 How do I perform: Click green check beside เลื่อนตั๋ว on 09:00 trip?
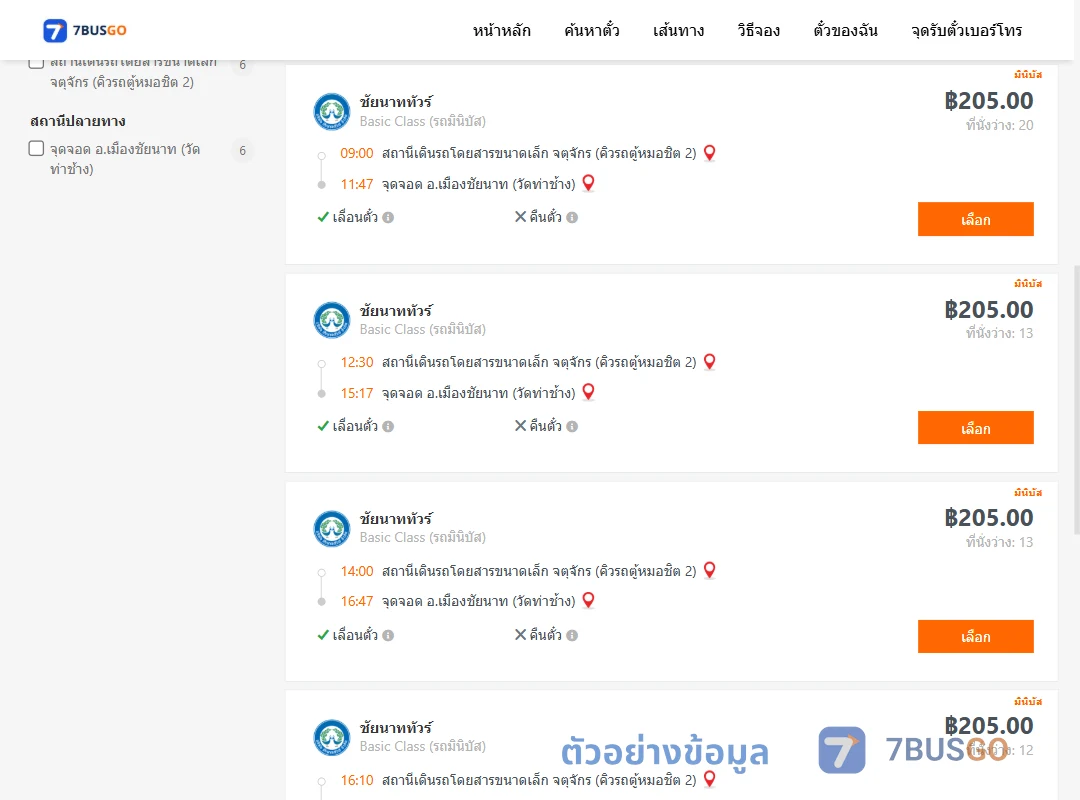[323, 217]
